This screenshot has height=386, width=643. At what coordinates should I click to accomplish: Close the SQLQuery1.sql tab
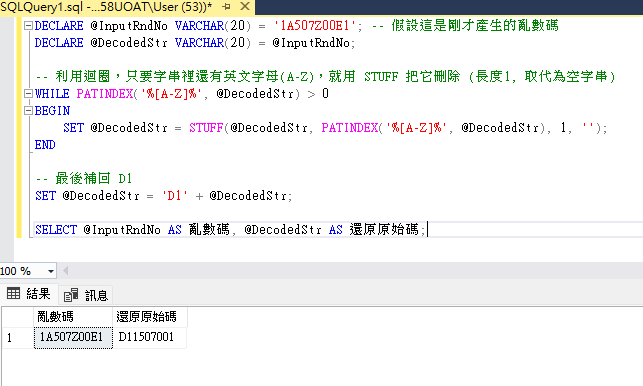click(x=245, y=7)
